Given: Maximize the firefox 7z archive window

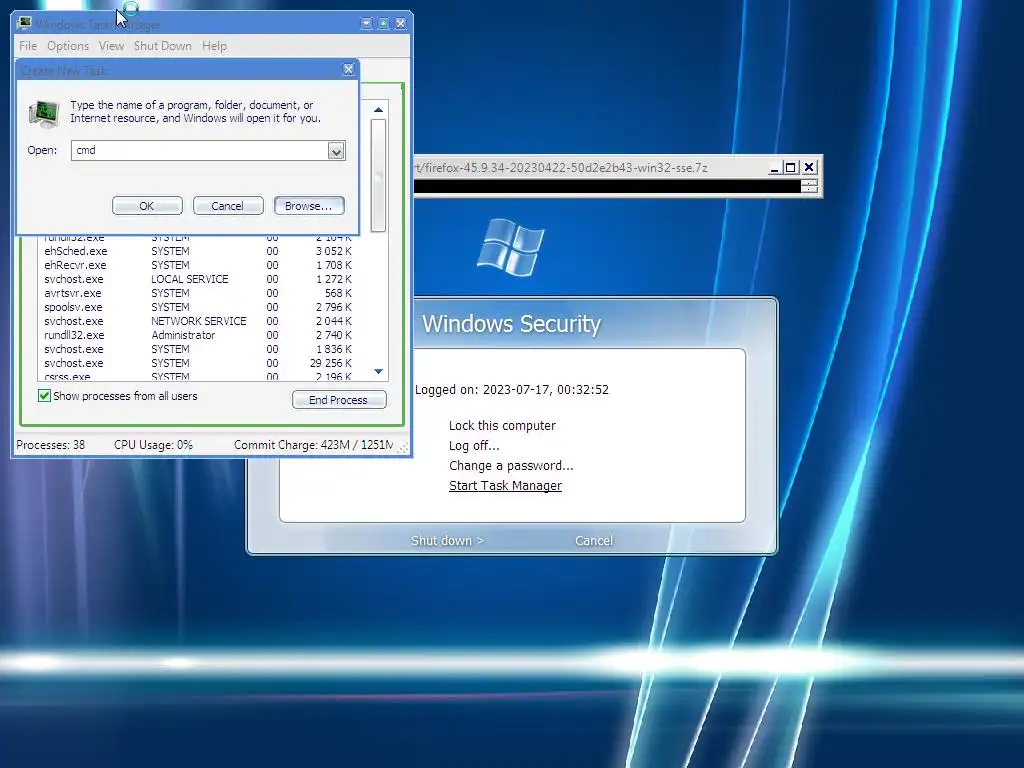Looking at the screenshot, I should pos(791,168).
